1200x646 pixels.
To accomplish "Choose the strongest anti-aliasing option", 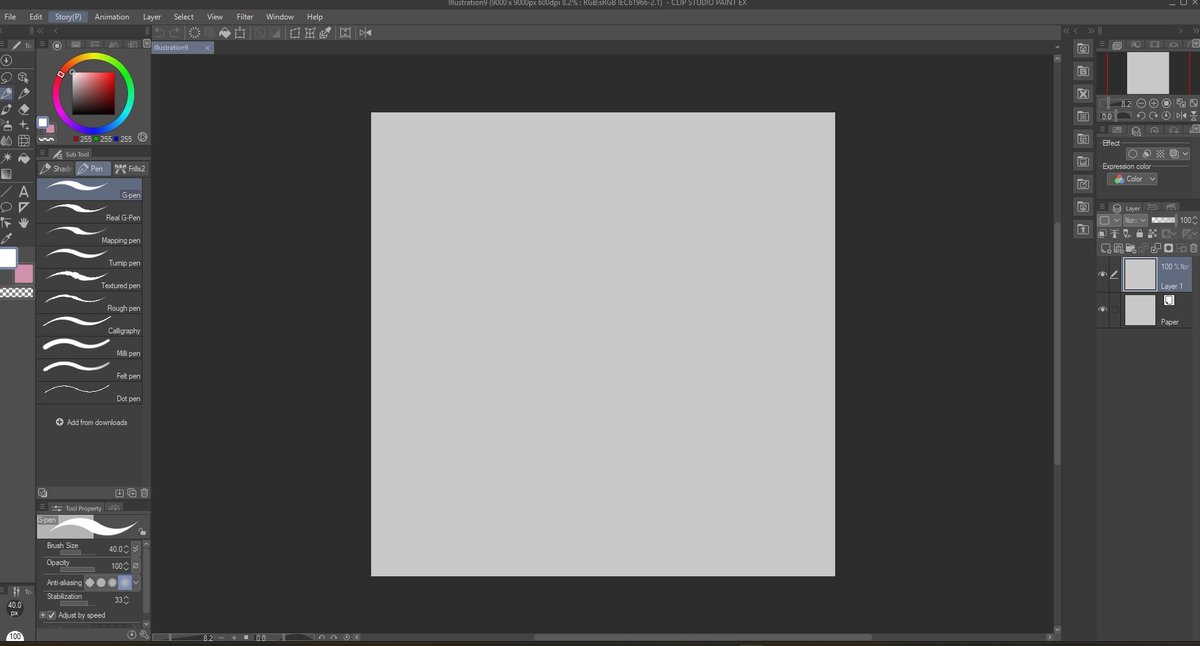I will click(125, 582).
